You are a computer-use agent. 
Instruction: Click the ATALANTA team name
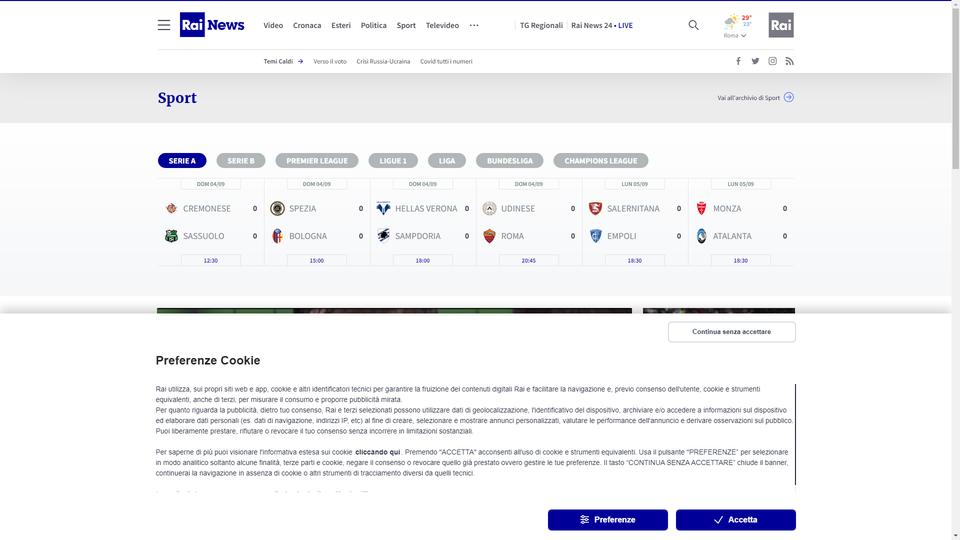pos(732,236)
